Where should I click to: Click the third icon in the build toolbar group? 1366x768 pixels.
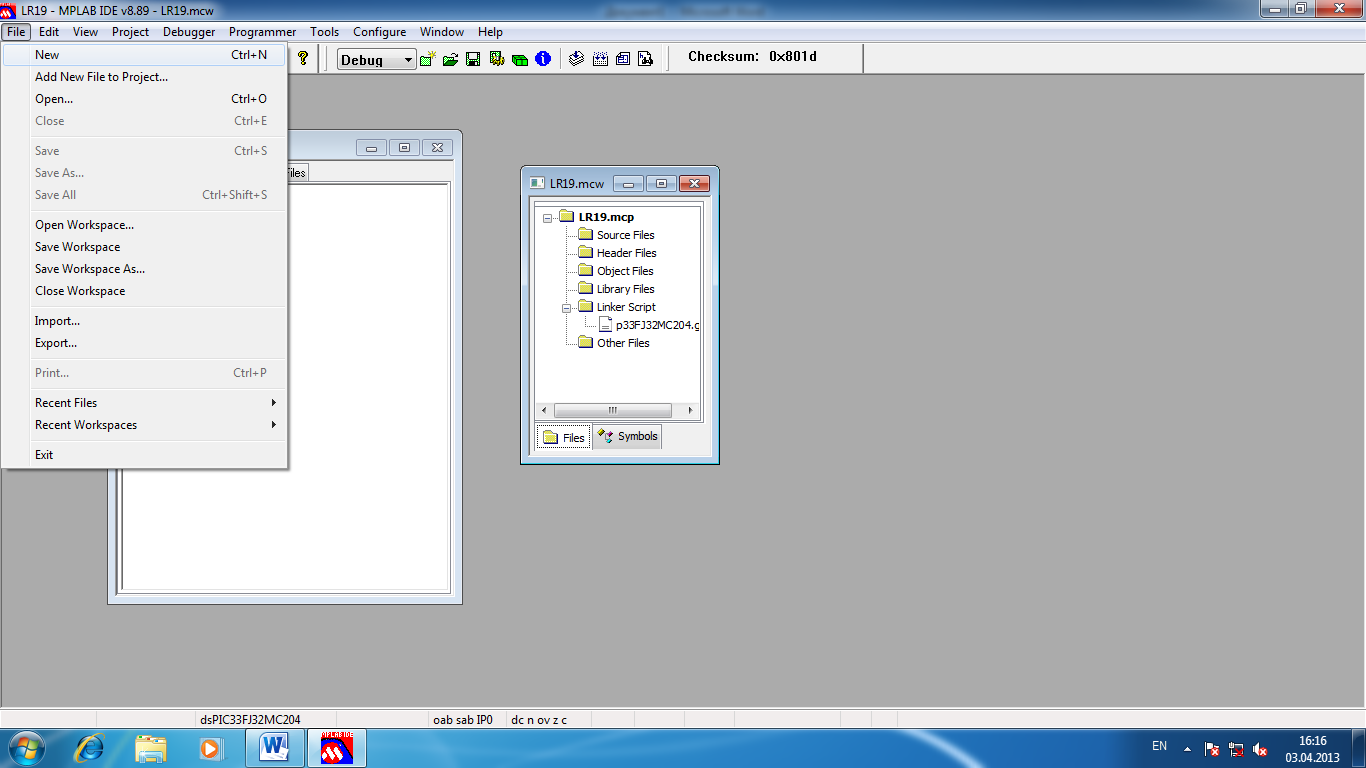click(x=623, y=59)
